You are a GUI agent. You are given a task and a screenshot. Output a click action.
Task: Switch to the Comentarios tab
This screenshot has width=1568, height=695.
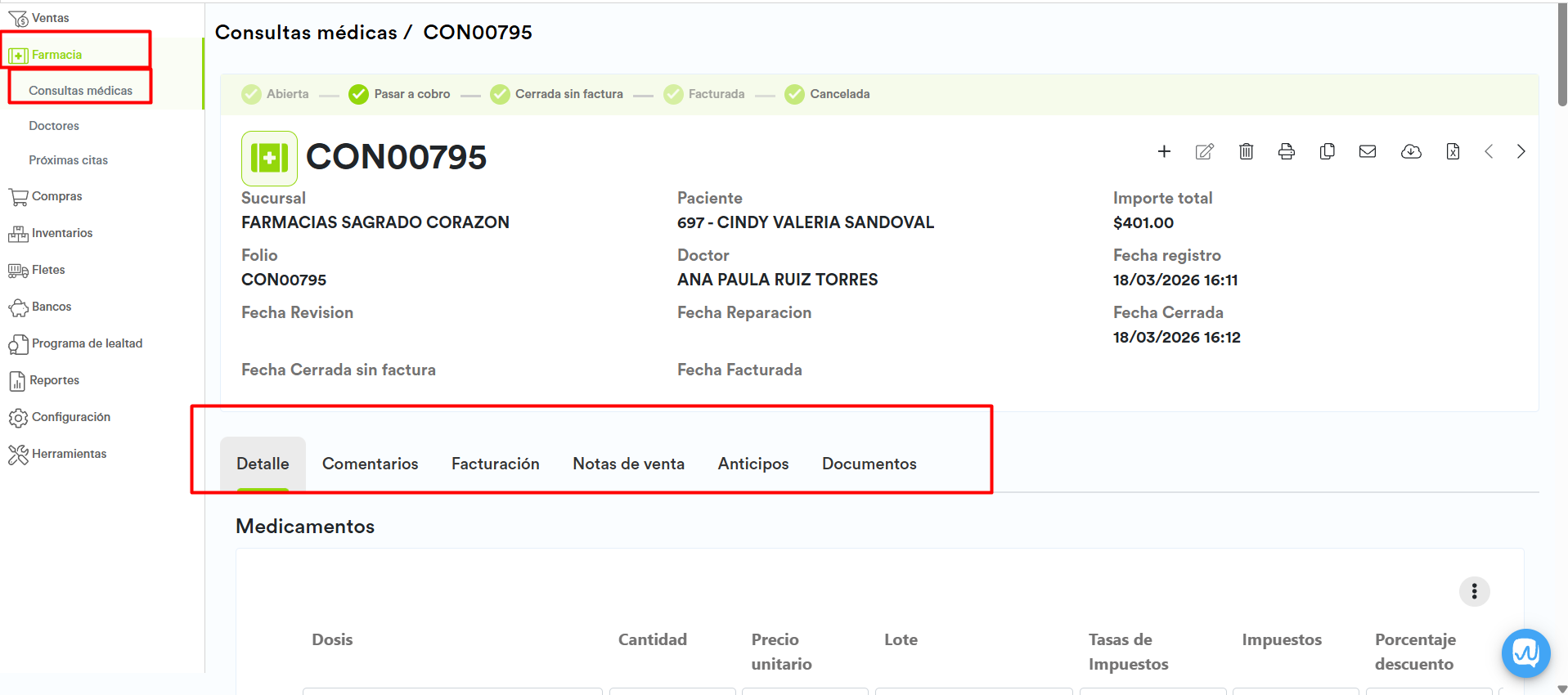pos(370,464)
